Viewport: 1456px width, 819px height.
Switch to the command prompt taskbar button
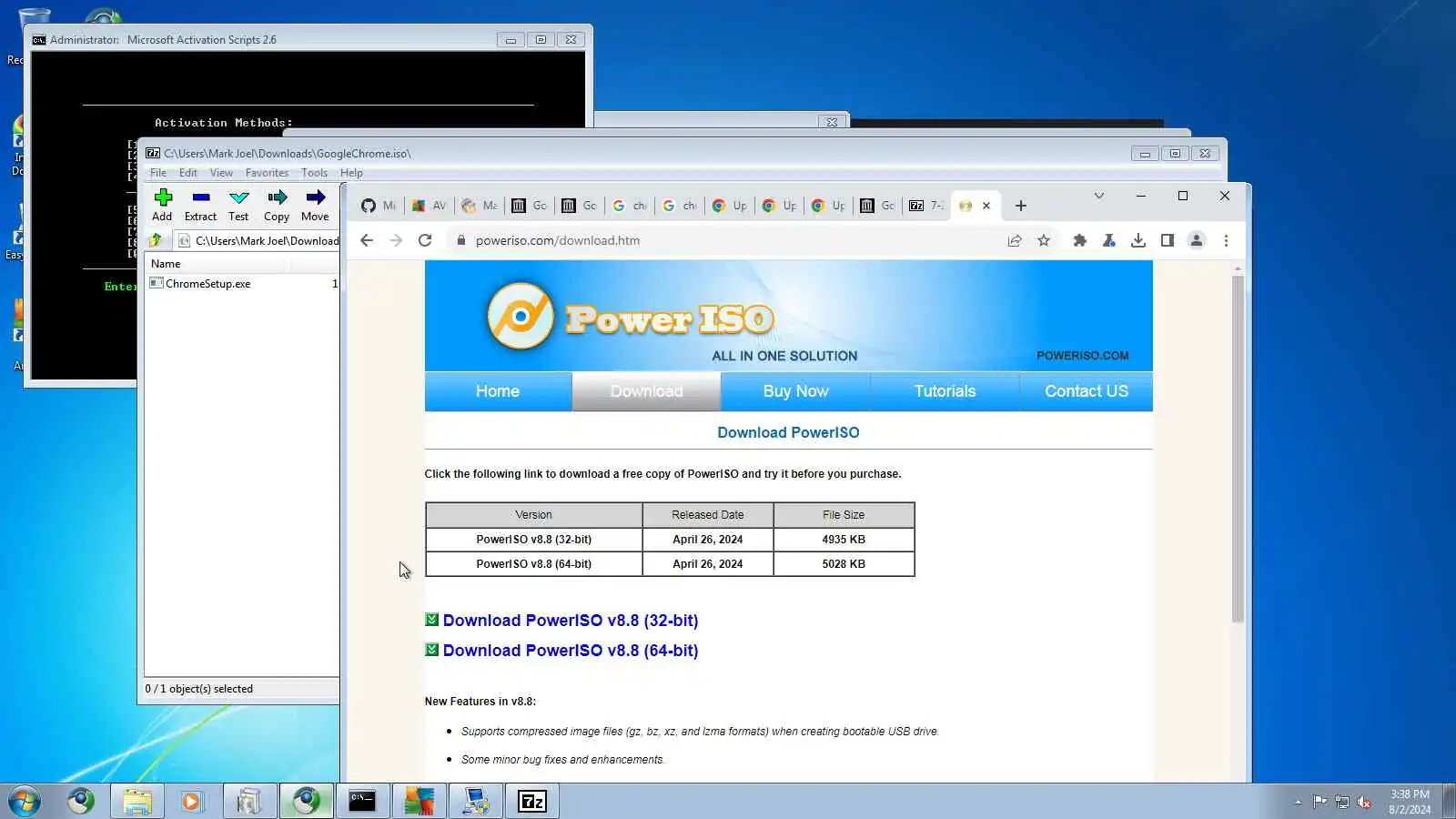362,801
